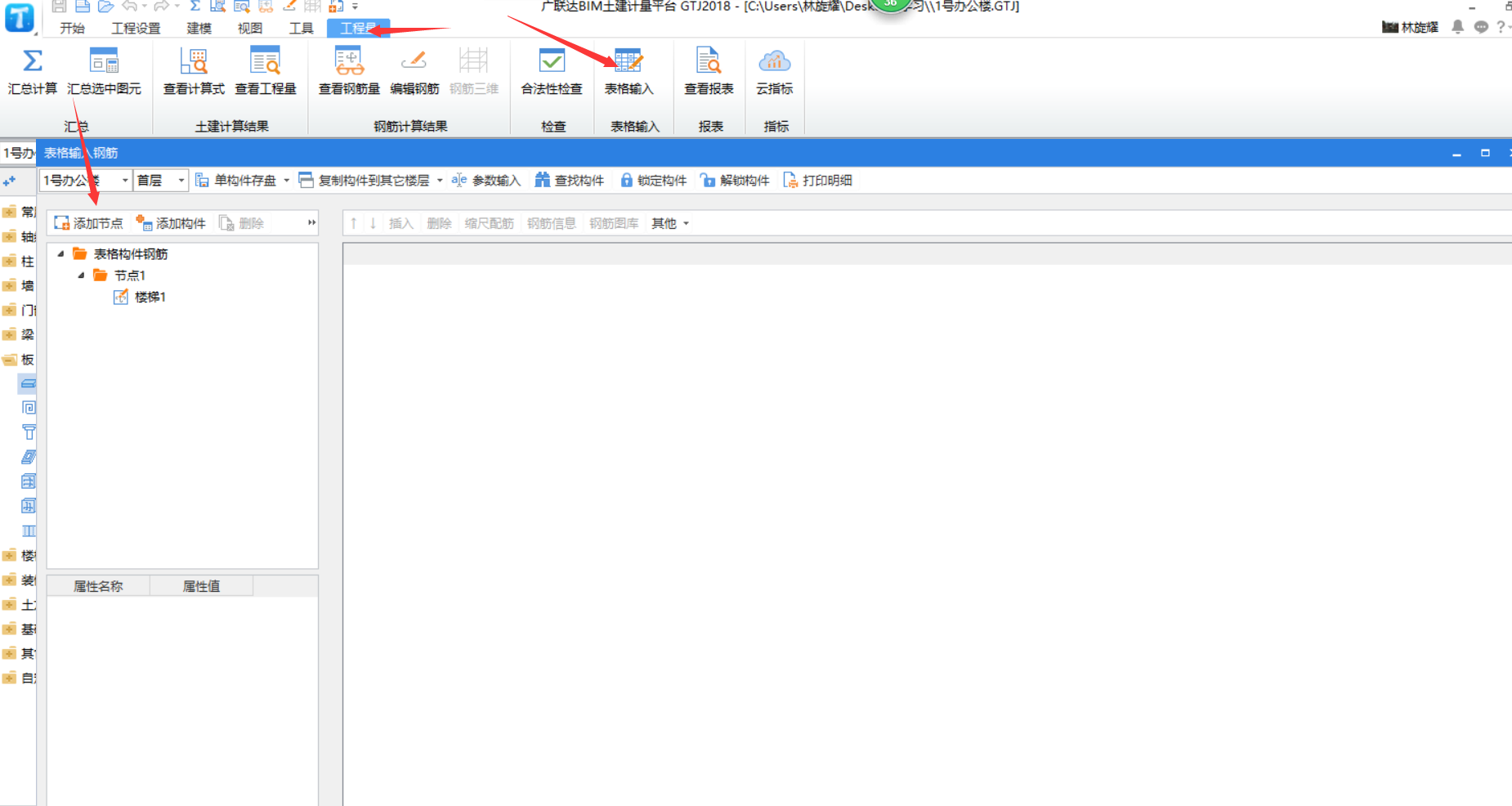Expand the component toolbar overflow chevron

(311, 222)
